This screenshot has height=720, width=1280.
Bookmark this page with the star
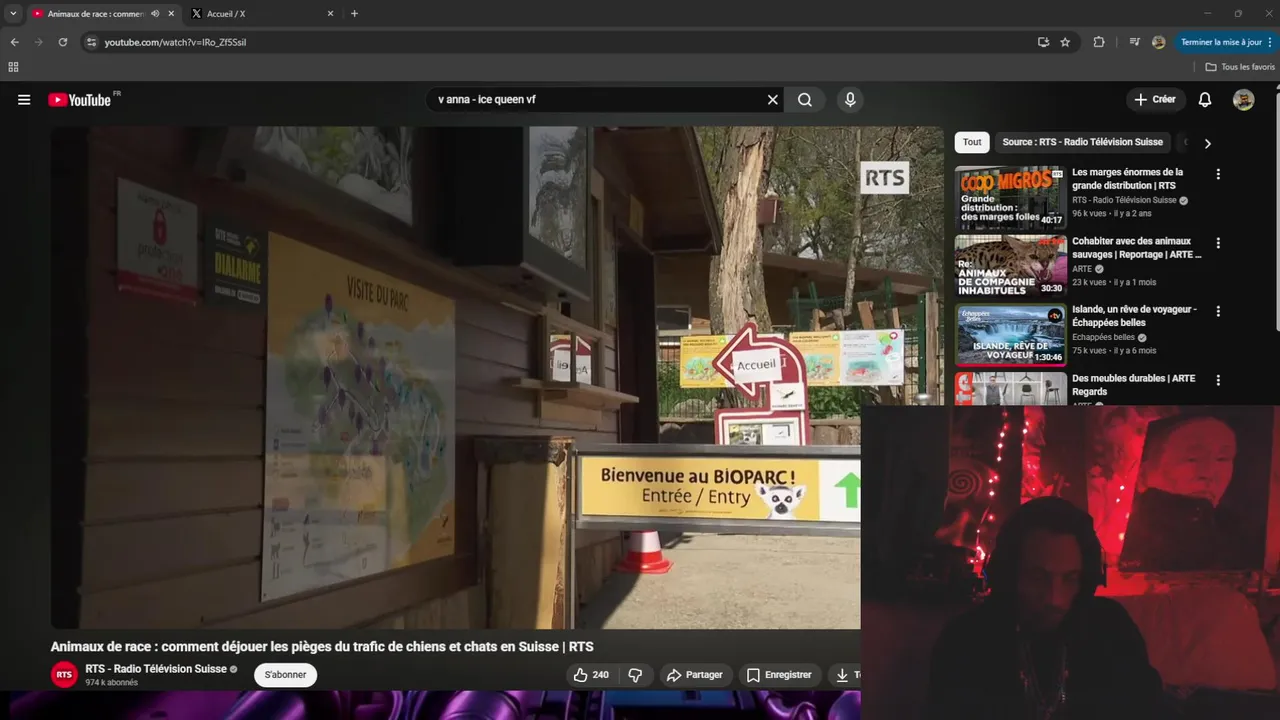1065,42
